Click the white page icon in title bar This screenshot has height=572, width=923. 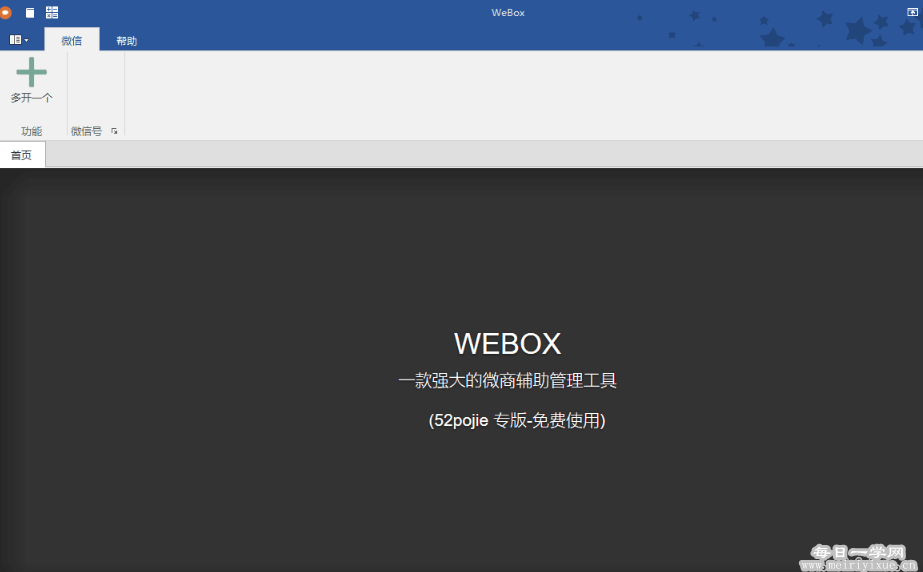30,12
